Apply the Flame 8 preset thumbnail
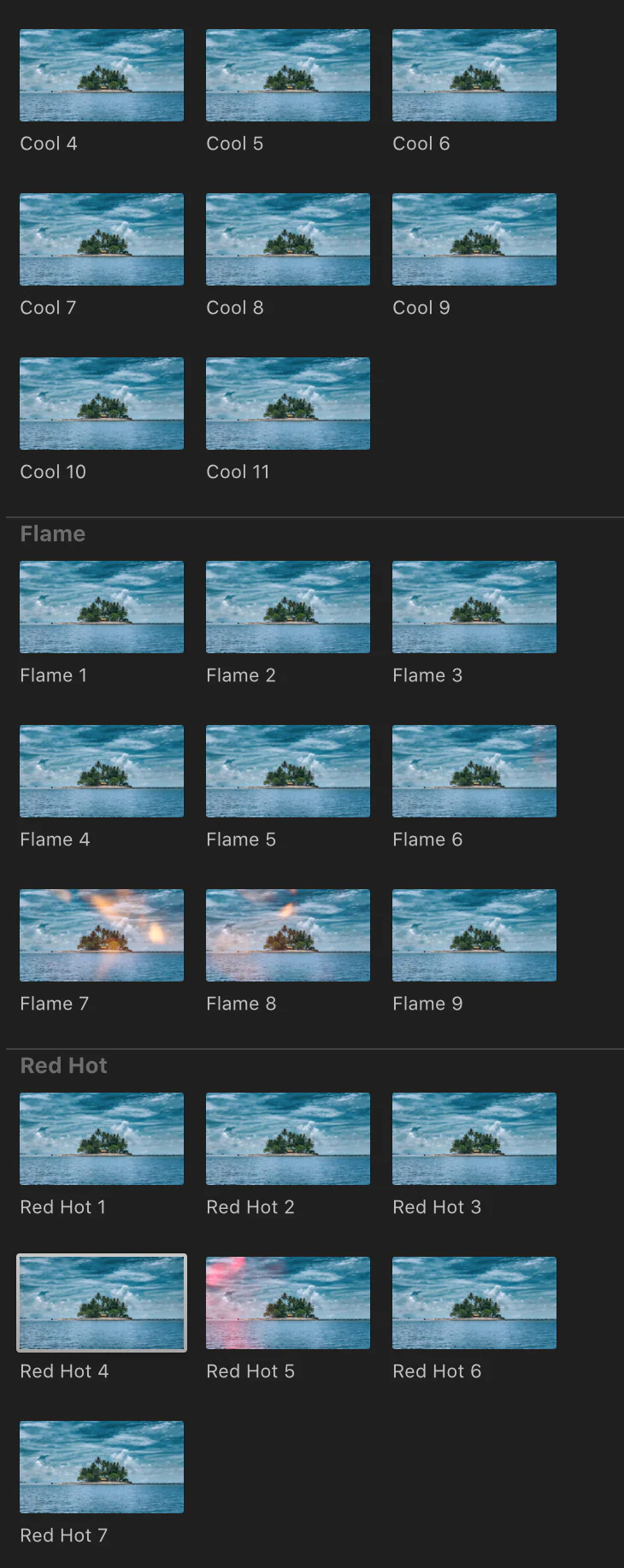Screen dimensions: 624x1568 288,935
